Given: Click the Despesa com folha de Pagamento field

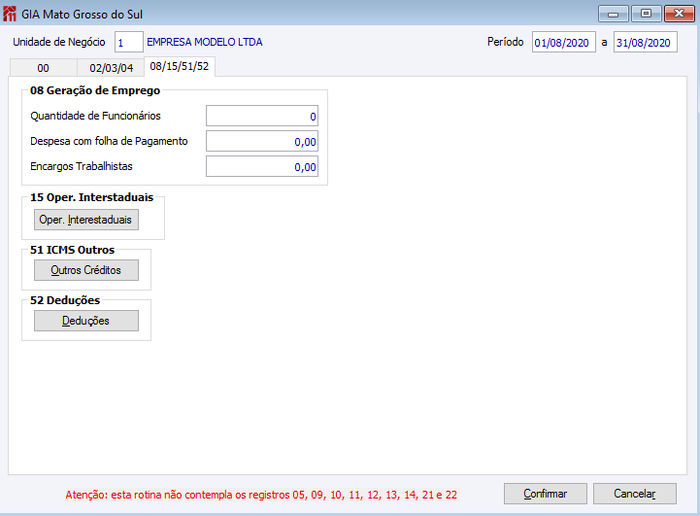Looking at the screenshot, I should [262, 141].
